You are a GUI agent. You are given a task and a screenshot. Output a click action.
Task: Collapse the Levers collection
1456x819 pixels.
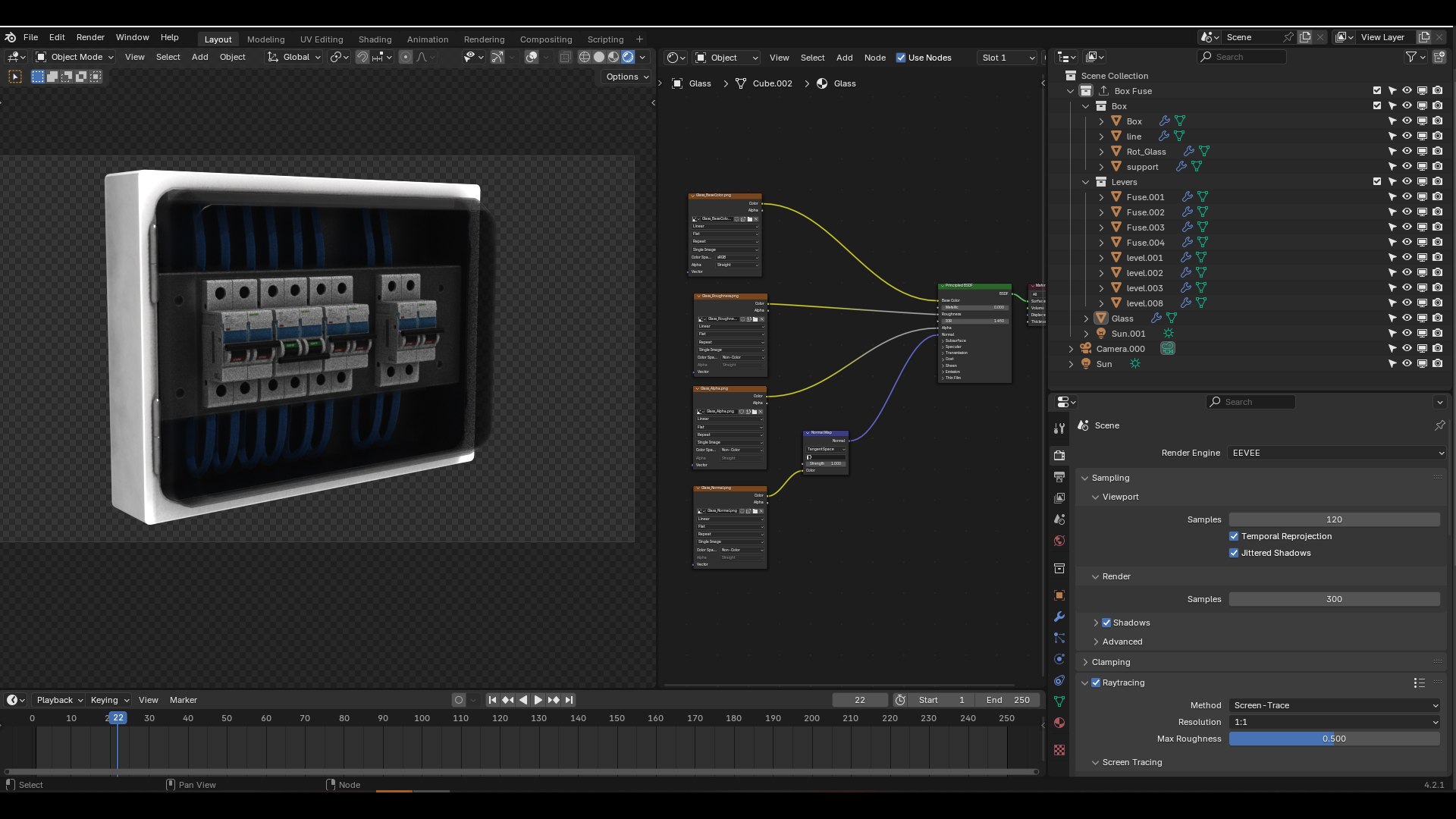pyautogui.click(x=1086, y=182)
